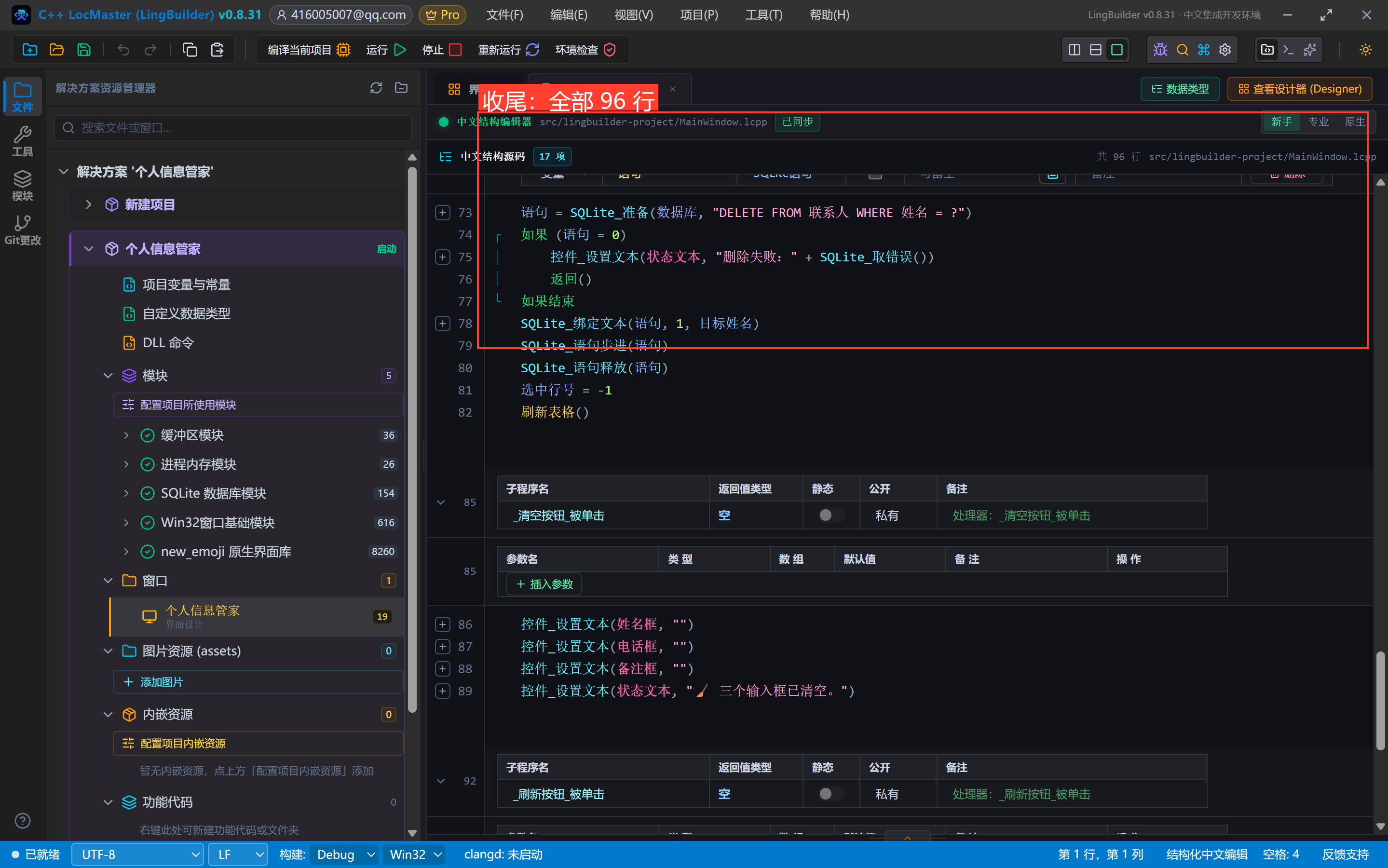Open the 模块 sidebar panel
This screenshot has height=868, width=1388.
tap(22, 186)
